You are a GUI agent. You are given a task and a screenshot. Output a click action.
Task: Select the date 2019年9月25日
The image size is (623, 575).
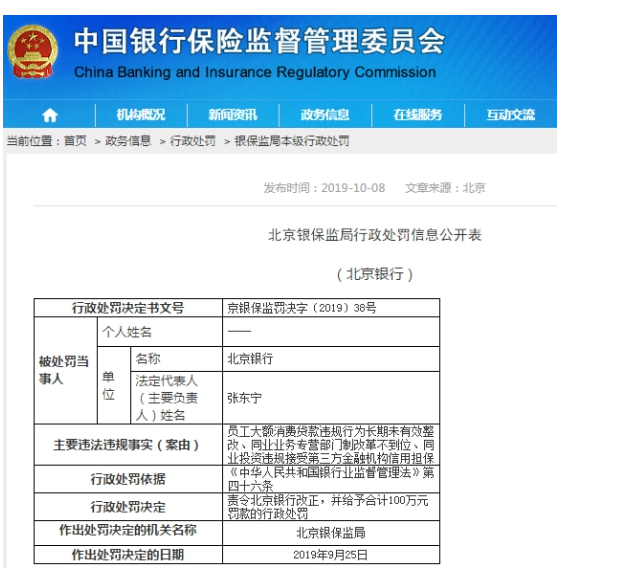(330, 555)
